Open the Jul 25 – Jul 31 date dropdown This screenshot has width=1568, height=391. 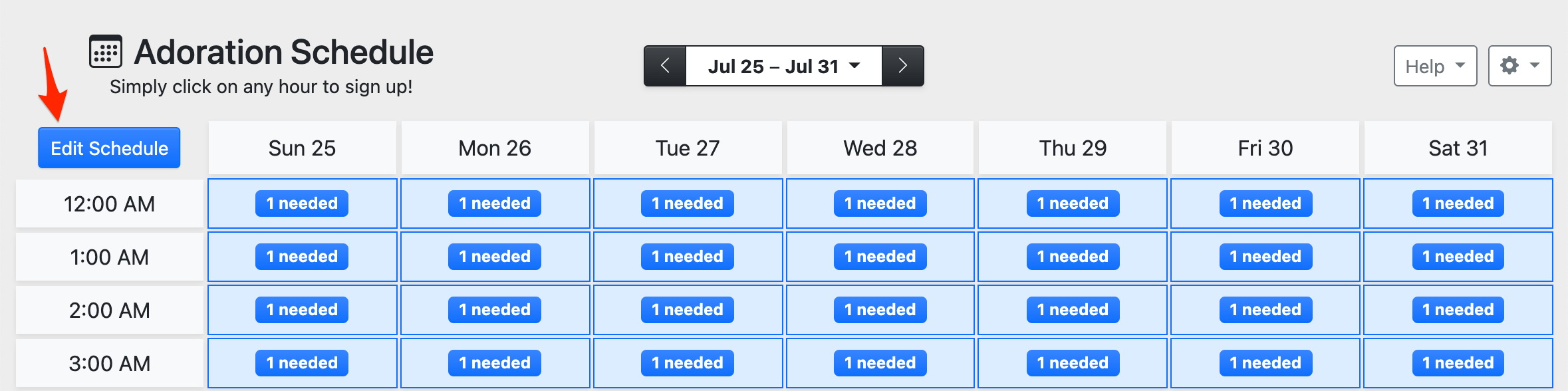[784, 66]
